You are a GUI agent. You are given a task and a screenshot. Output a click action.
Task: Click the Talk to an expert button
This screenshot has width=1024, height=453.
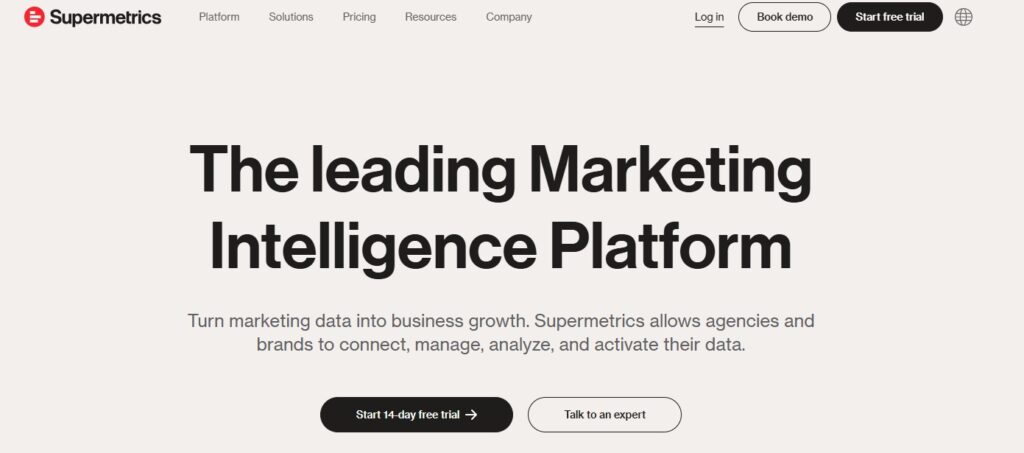(x=605, y=415)
